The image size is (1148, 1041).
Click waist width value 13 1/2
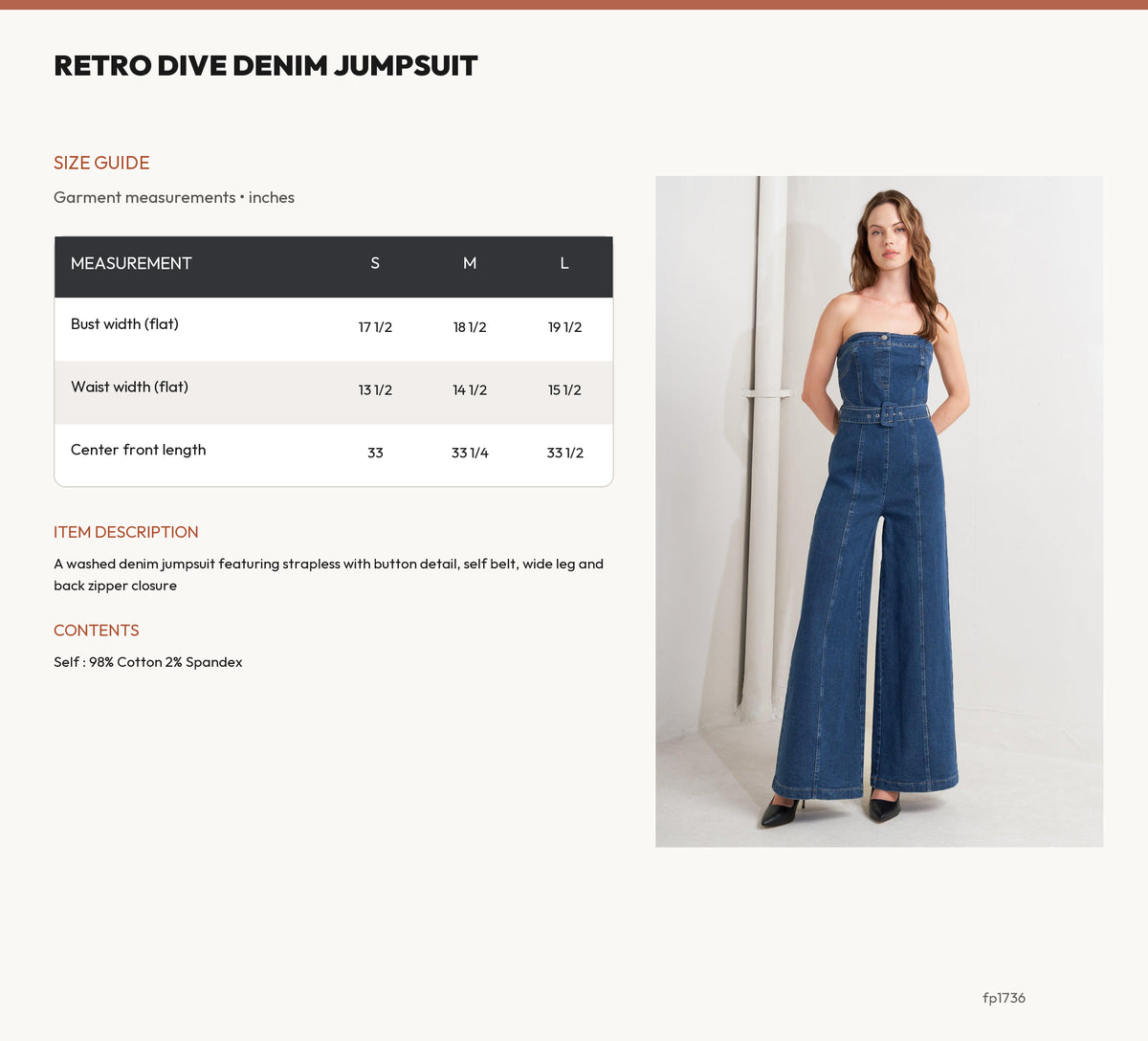(x=375, y=390)
